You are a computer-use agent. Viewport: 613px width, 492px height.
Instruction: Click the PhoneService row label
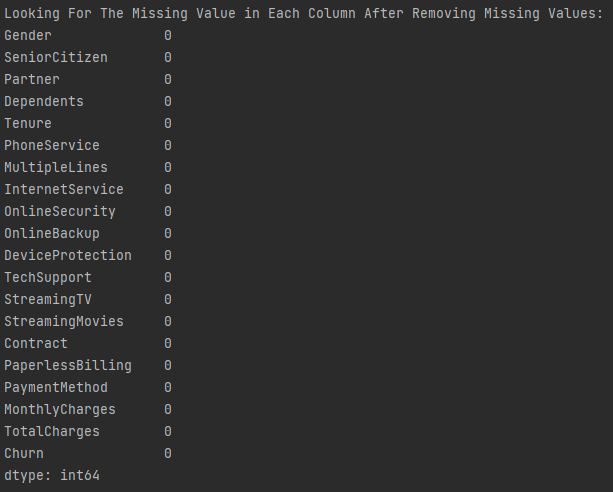(x=52, y=145)
